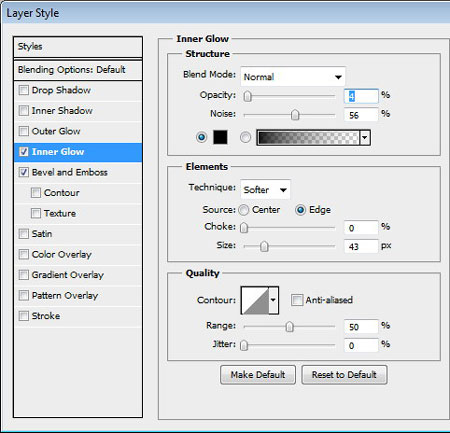
Task: Click the Contour curve thumbnail
Action: tap(255, 300)
